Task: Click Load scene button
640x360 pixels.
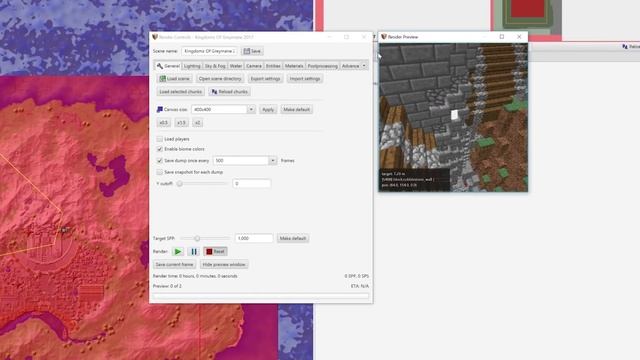Action: pos(175,78)
